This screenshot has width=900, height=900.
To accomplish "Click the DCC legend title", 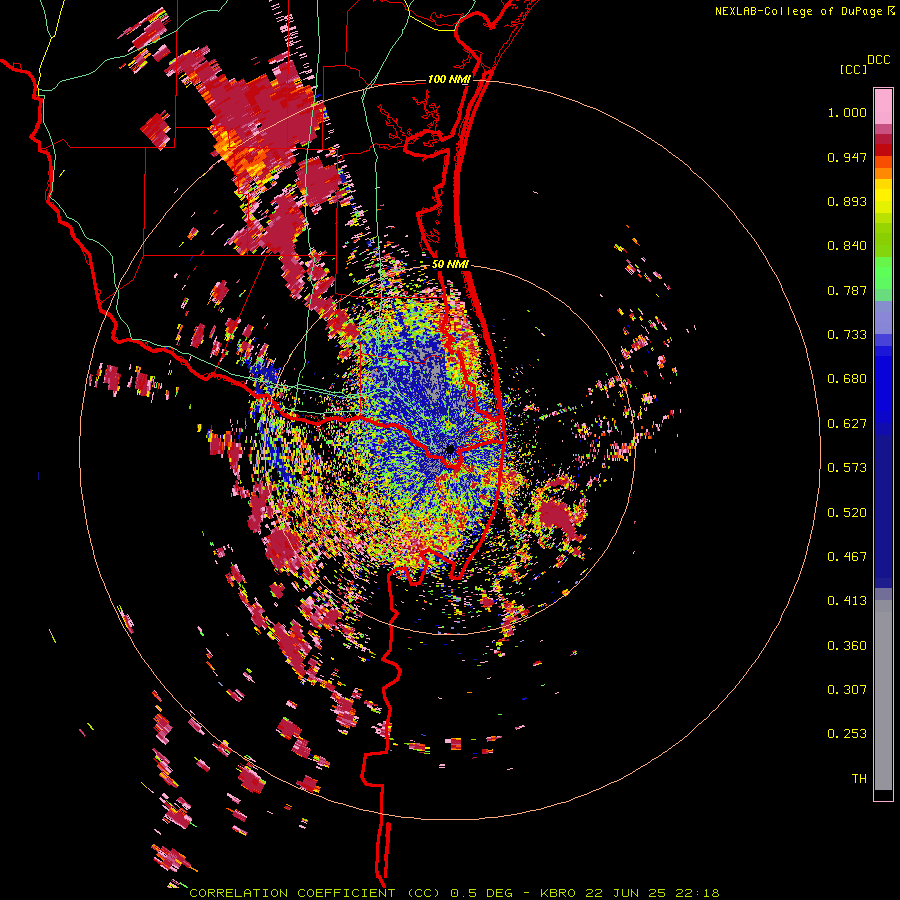I will (878, 60).
